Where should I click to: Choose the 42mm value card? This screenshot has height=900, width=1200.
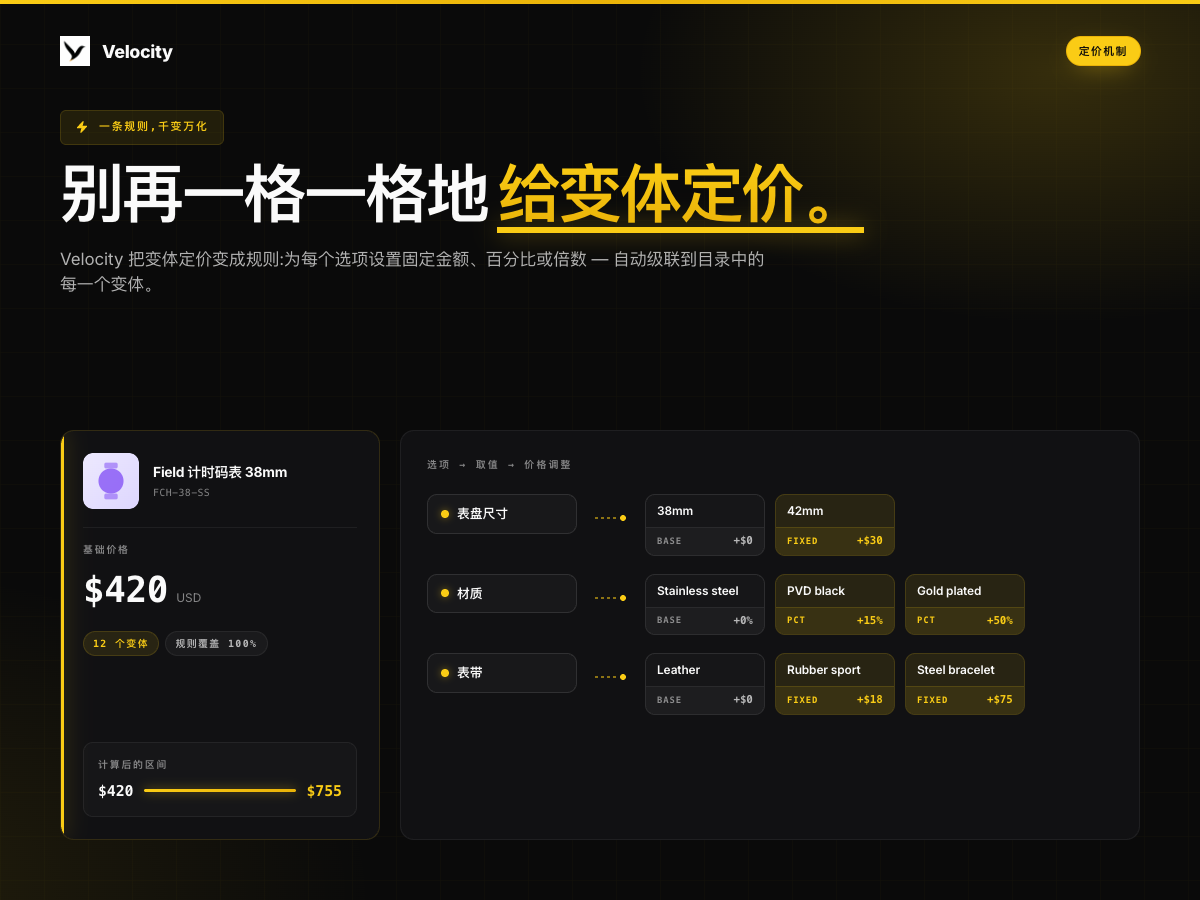[835, 525]
